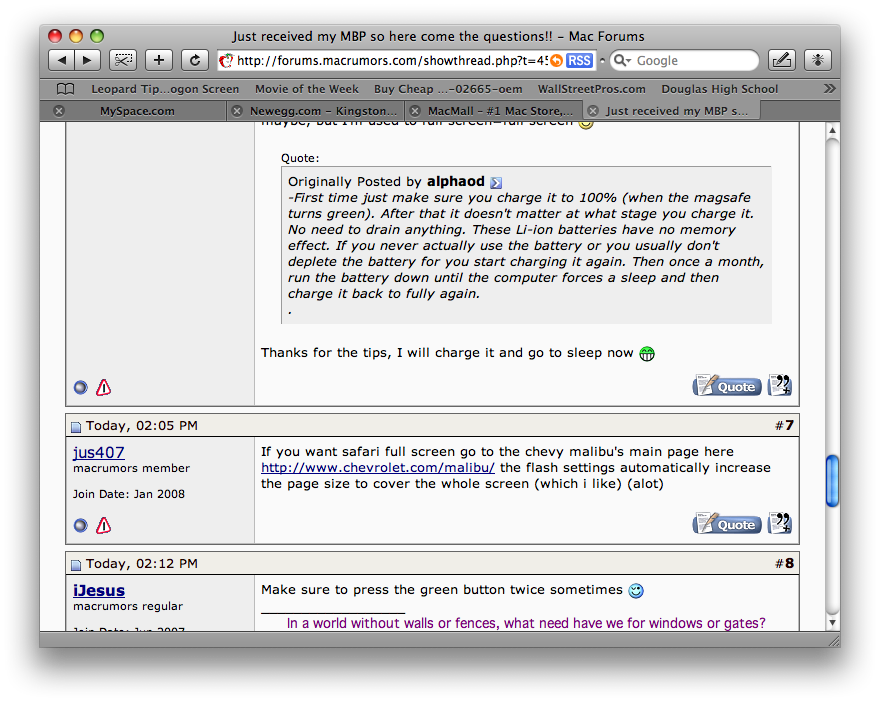This screenshot has height=702, width=880.
Task: Click the page scrollbar thumb
Action: (833, 481)
